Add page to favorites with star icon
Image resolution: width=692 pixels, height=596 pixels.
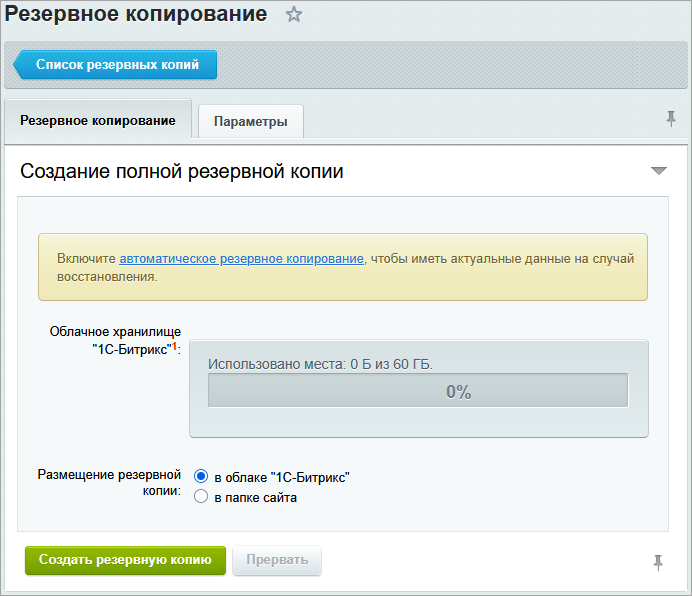click(x=294, y=15)
